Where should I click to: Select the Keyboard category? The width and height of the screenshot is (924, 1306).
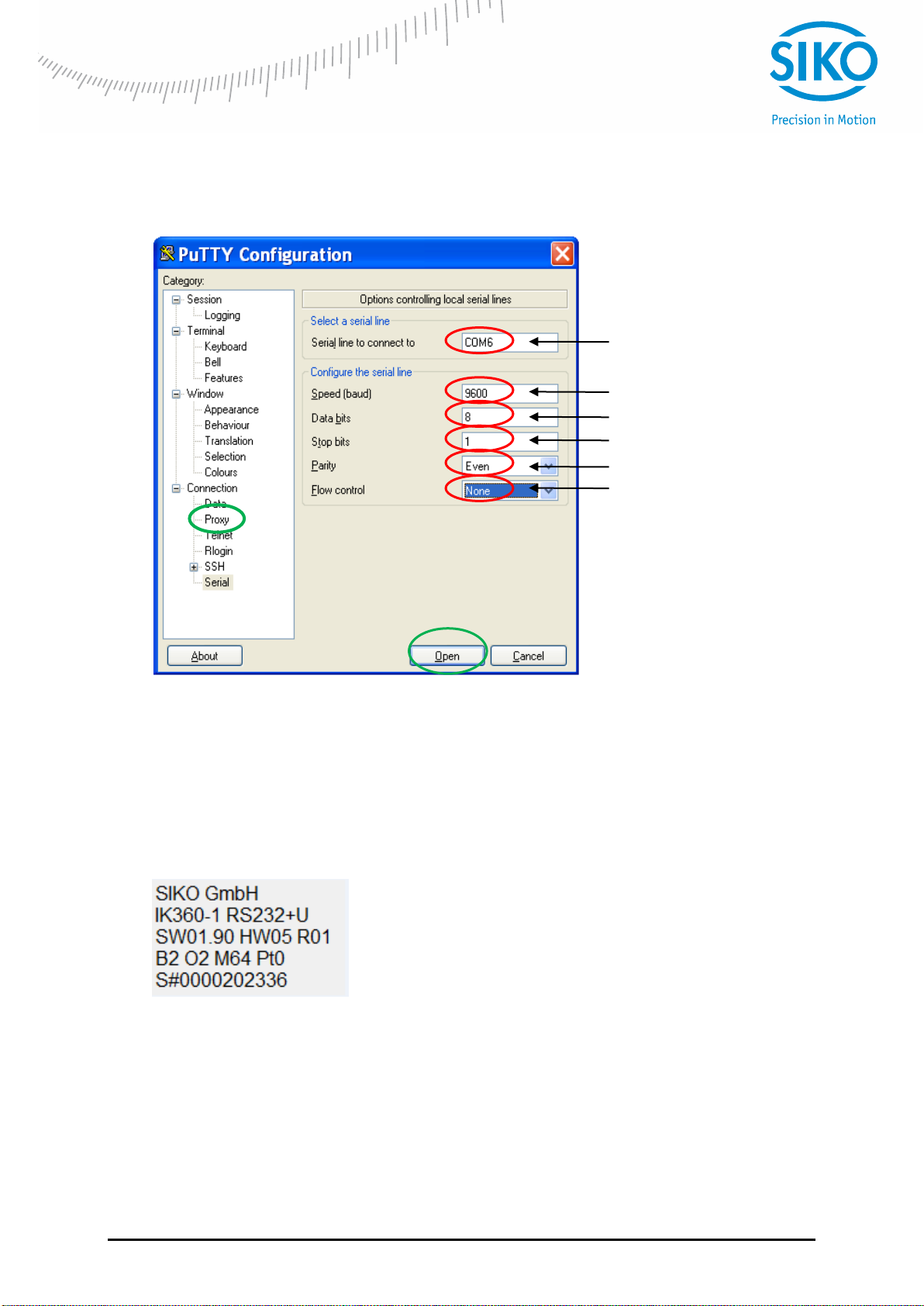pos(226,346)
